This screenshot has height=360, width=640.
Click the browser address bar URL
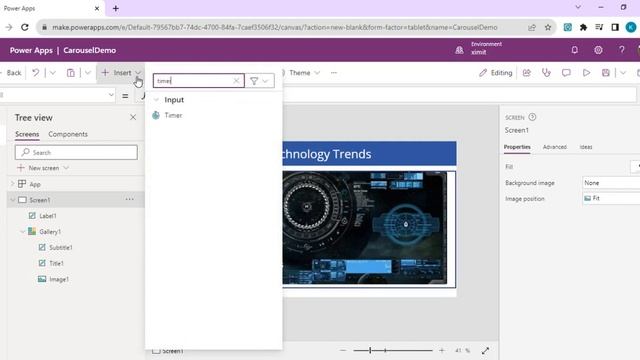[275, 27]
